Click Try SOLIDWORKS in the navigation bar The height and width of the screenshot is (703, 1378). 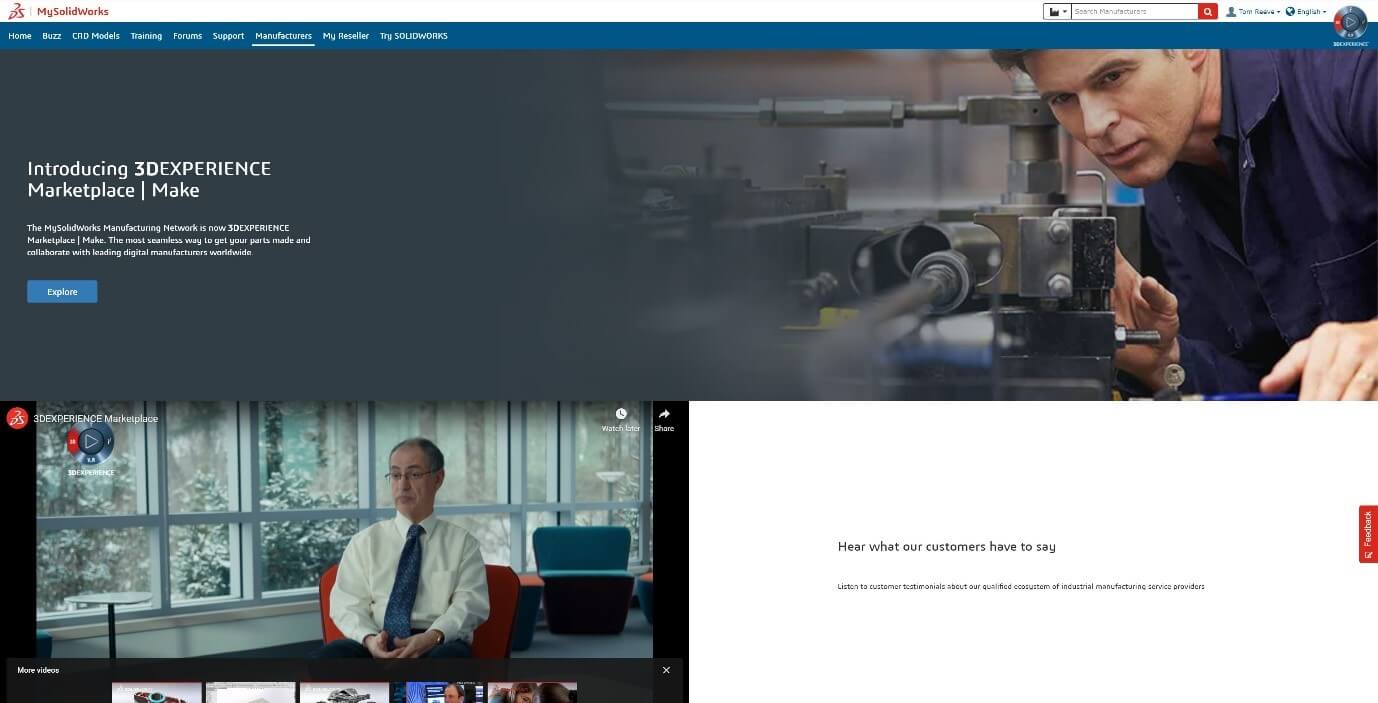pyautogui.click(x=414, y=36)
